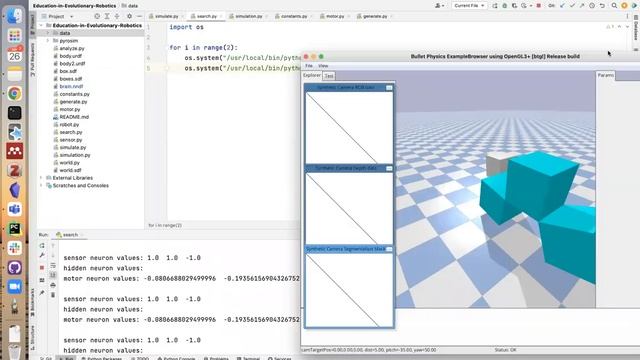The image size is (640, 360).
Task: Open the Problems tool window
Action: click(216, 358)
